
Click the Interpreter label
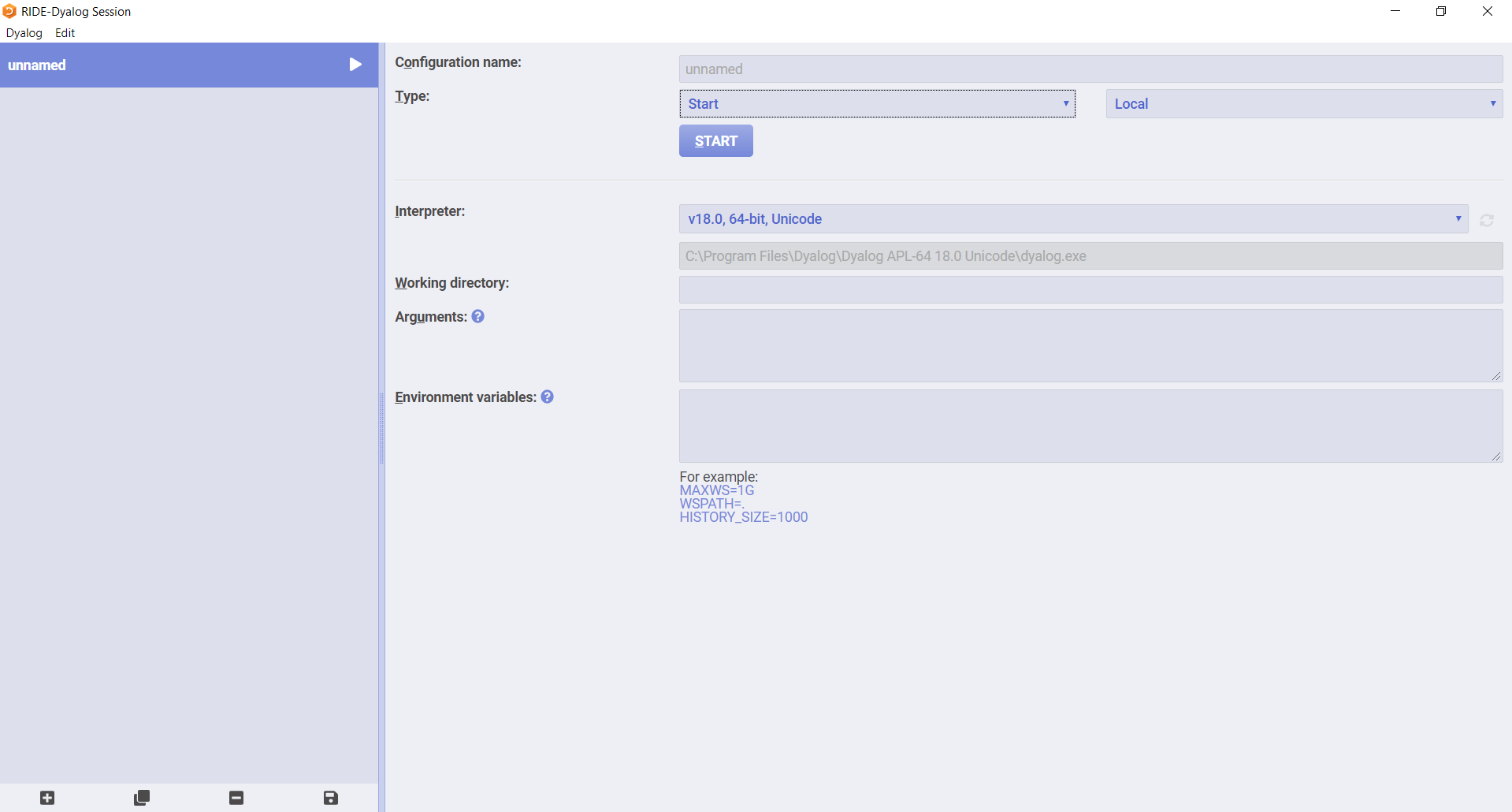coord(430,211)
